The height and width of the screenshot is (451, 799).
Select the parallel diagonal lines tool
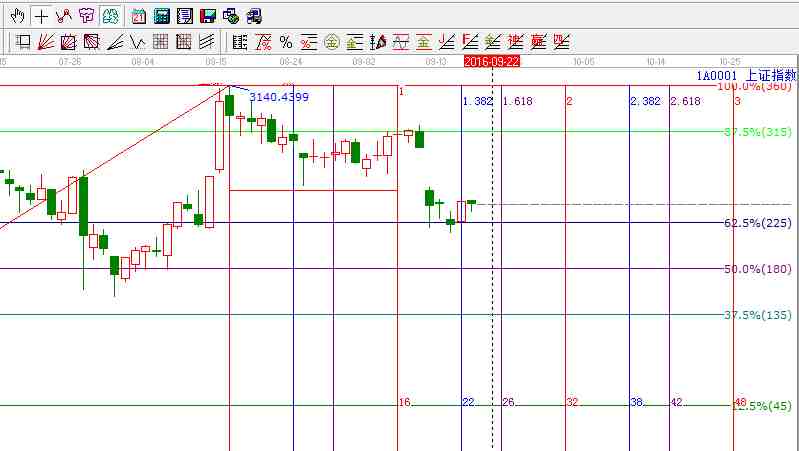pyautogui.click(x=206, y=42)
